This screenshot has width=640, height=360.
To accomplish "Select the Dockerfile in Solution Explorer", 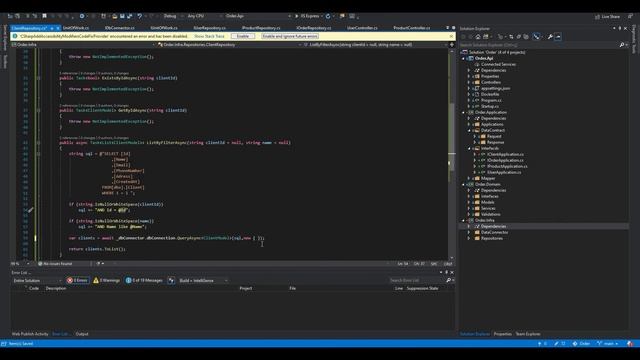I will coord(490,94).
